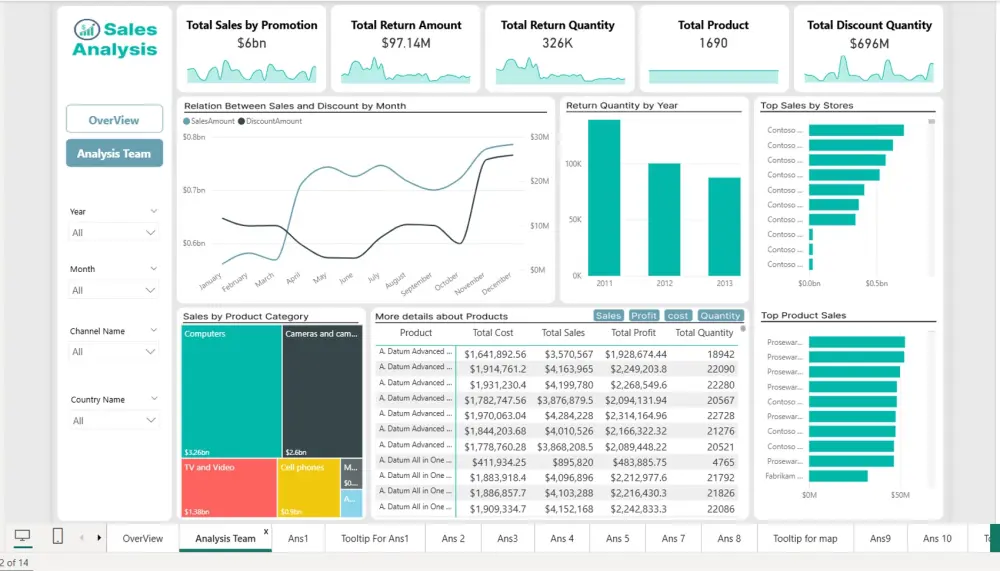Switch to mobile layout view icon
Viewport: 1000px width, 571px height.
click(57, 537)
